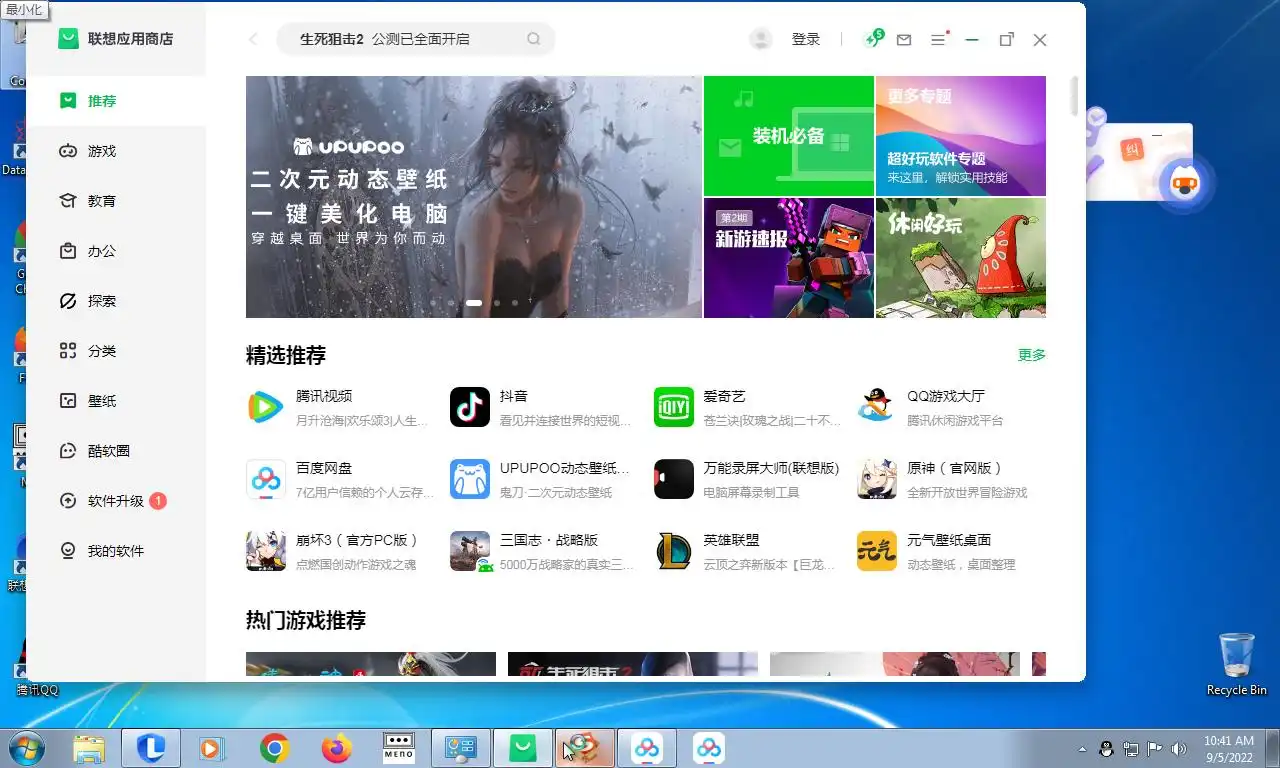
Task: Click the 万能录屏大师 app icon
Action: point(674,479)
